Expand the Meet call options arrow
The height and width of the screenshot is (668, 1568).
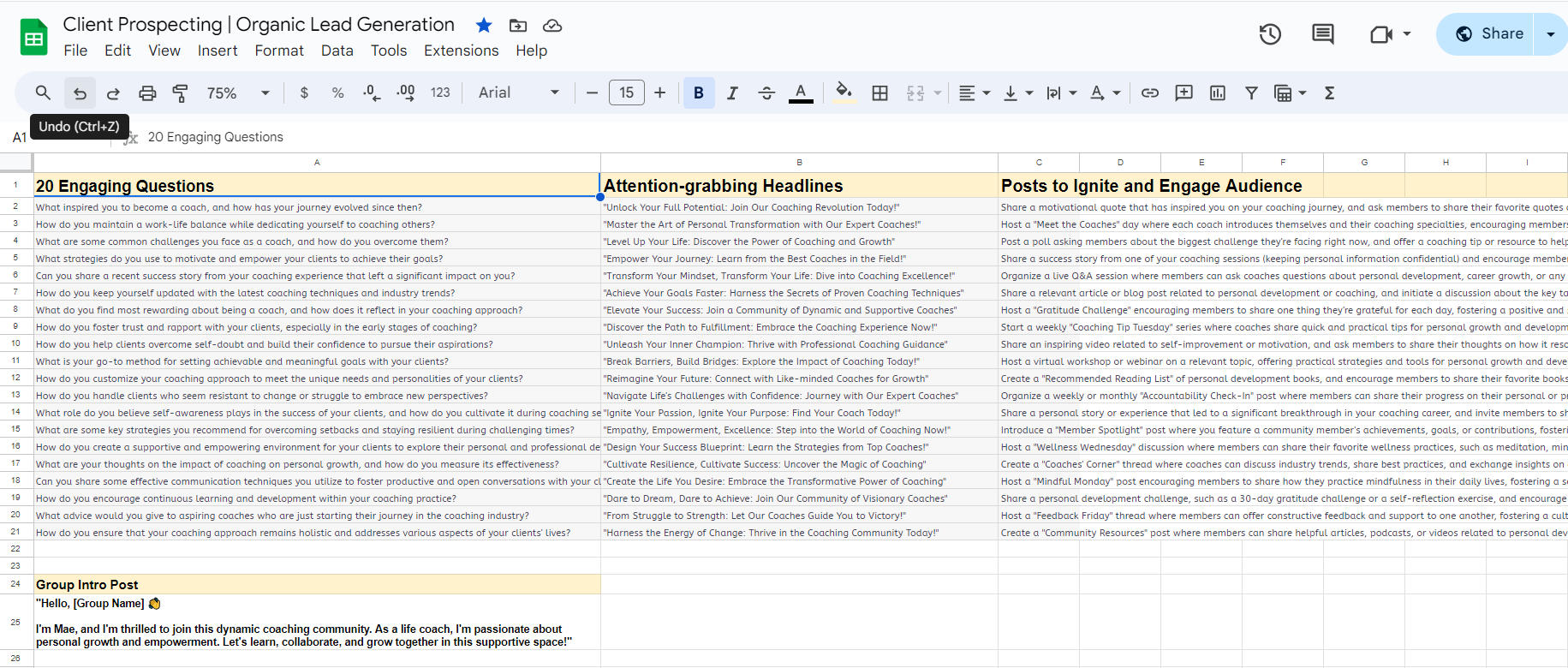1406,34
